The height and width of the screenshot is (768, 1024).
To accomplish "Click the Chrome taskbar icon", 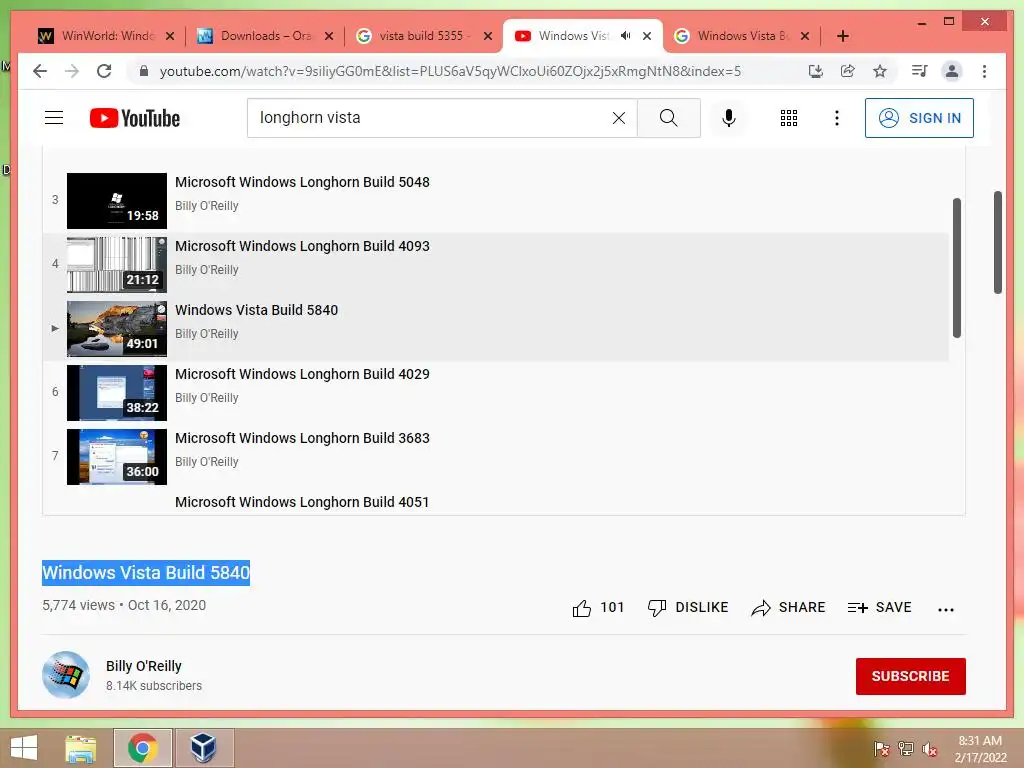I will coord(142,748).
